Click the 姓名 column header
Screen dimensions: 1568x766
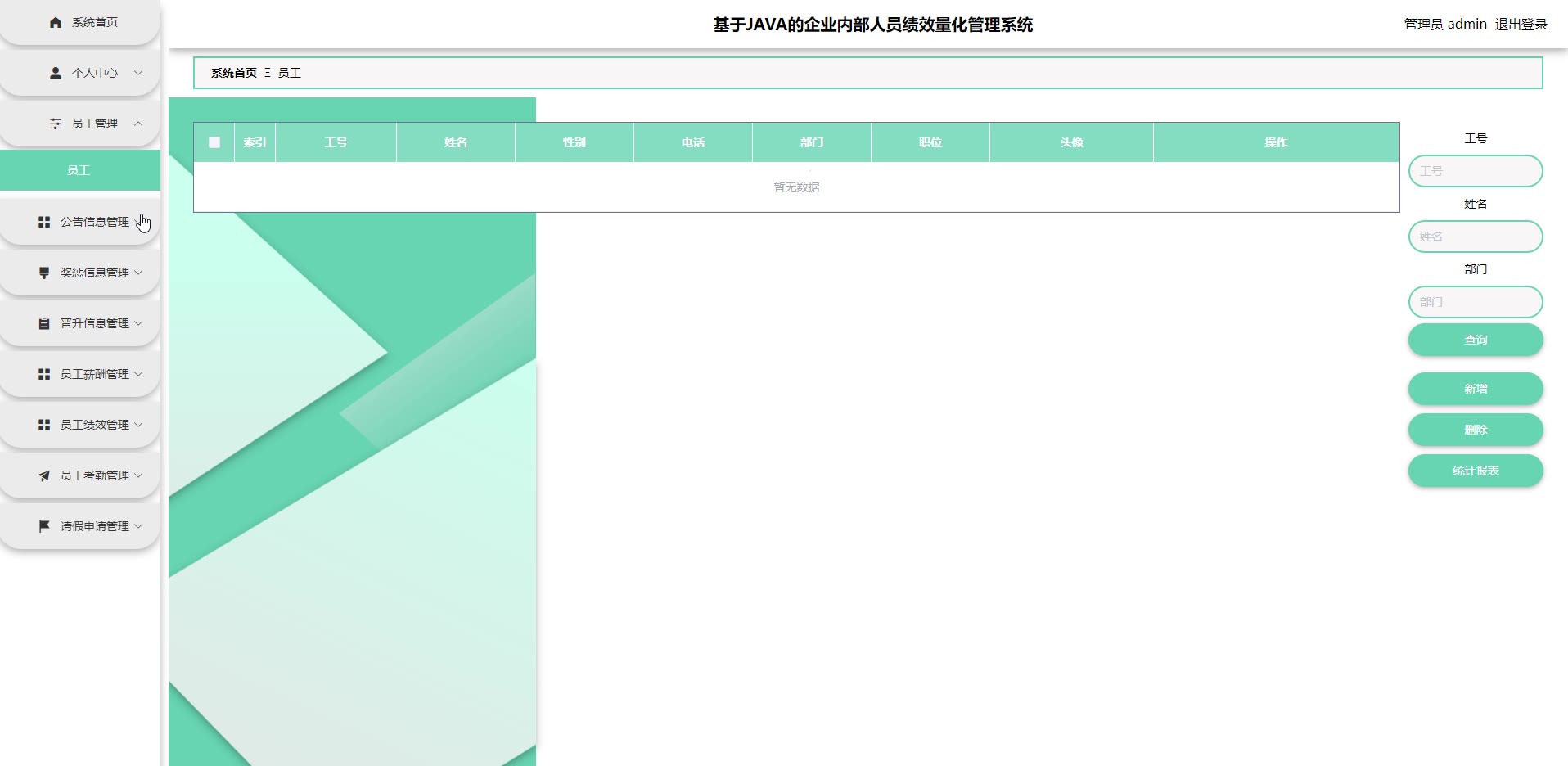point(456,142)
